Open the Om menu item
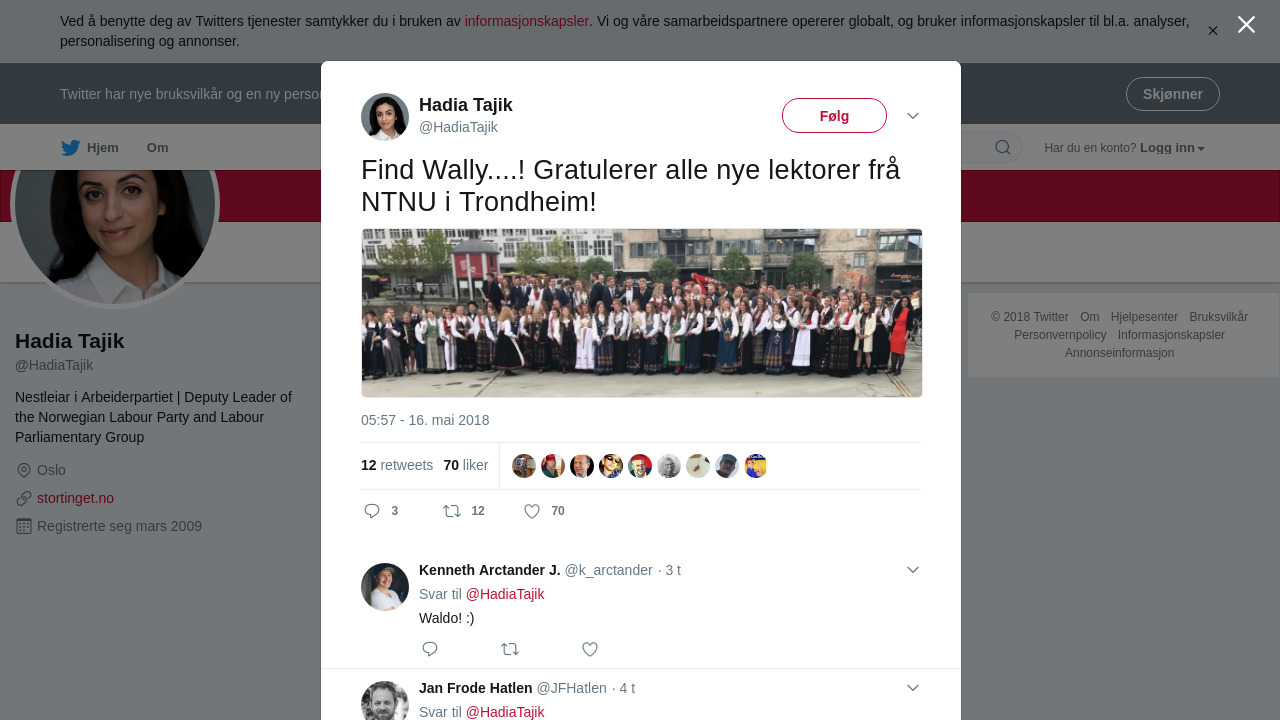This screenshot has width=1280, height=720. click(x=158, y=148)
